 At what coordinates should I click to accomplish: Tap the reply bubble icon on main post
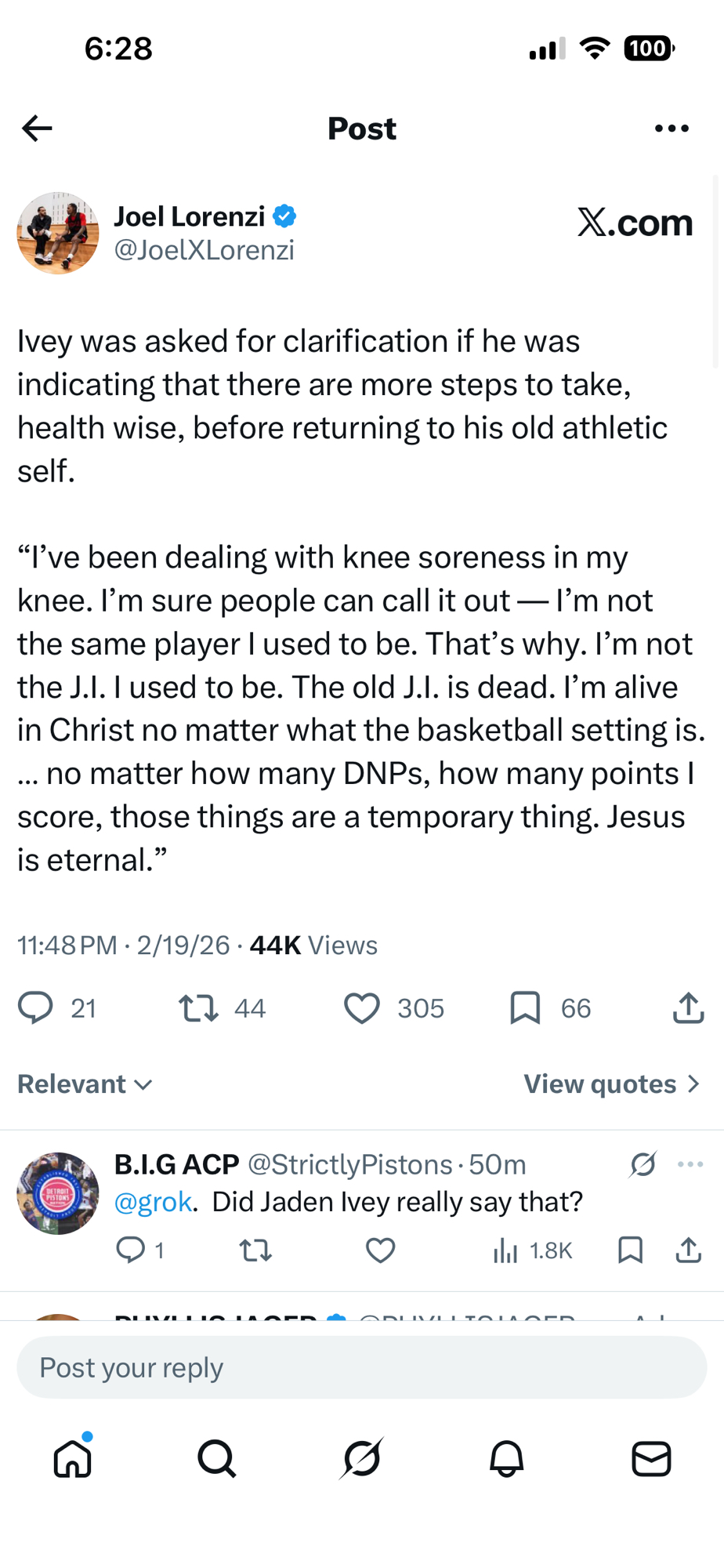point(36,1007)
